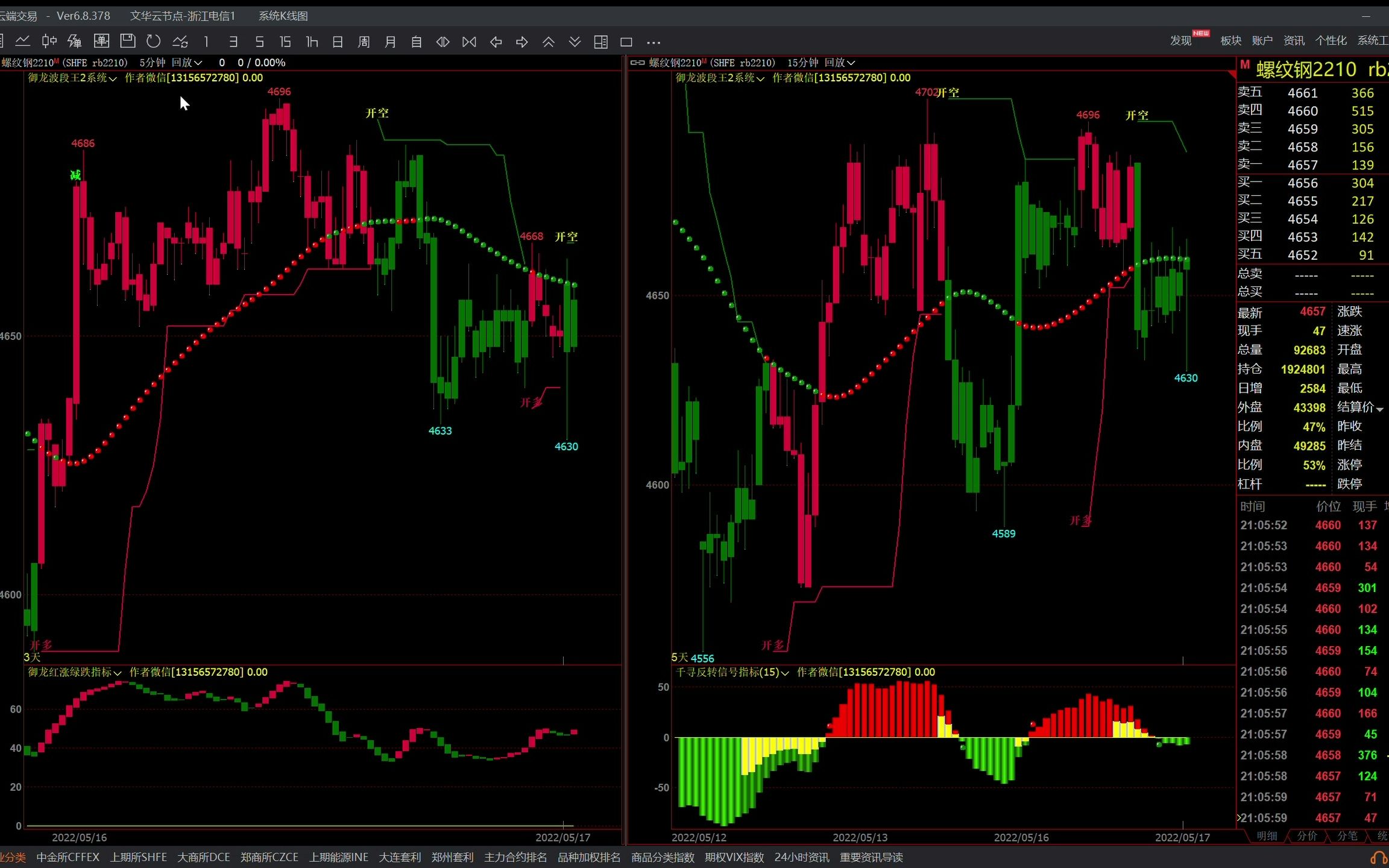
Task: Click 买一 price 4656 in order book
Action: 1303,183
